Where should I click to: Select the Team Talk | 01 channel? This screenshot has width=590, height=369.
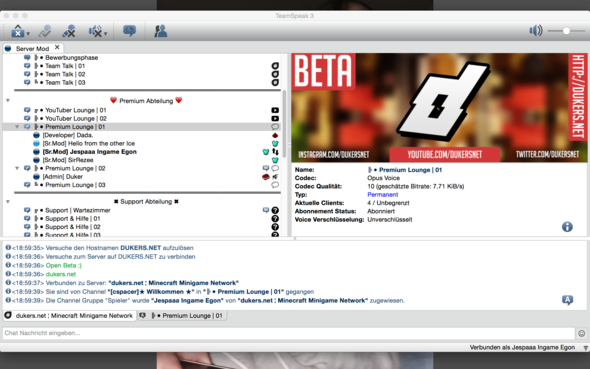click(65, 66)
